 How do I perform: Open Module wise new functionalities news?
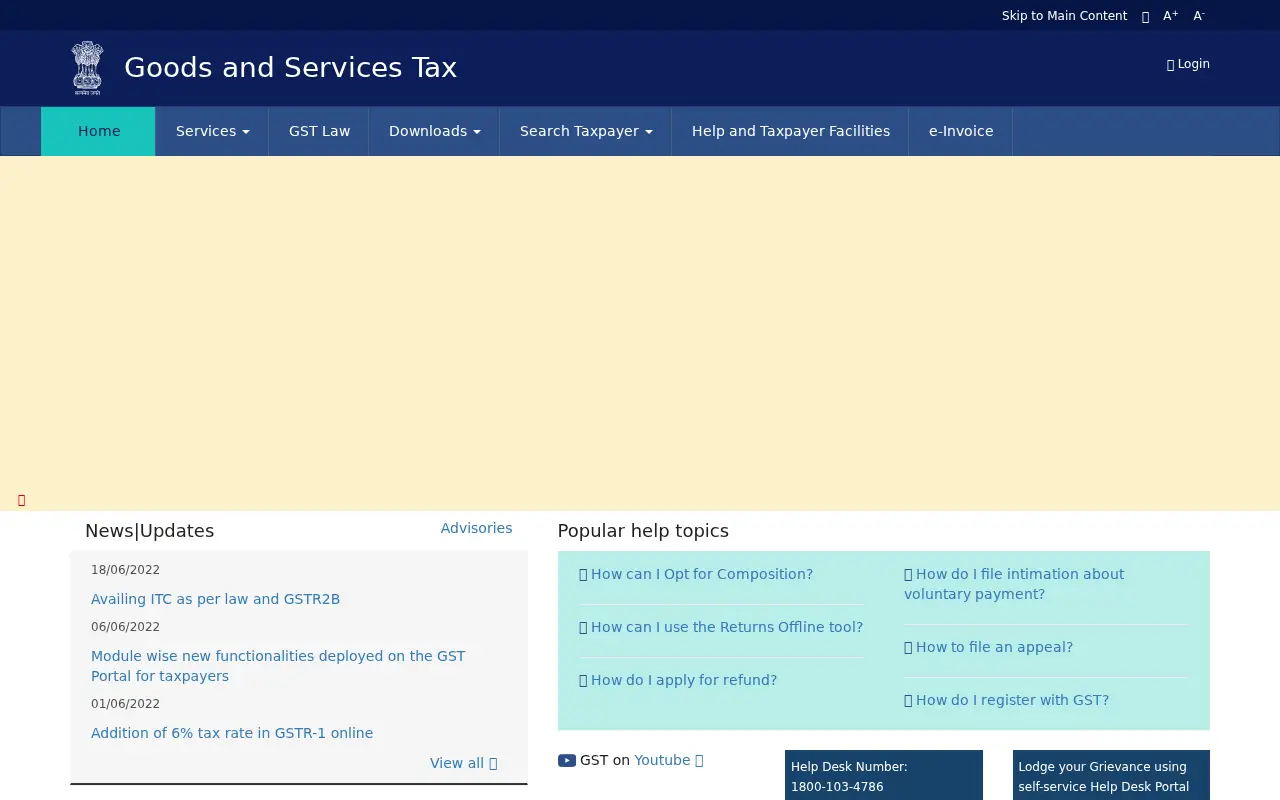(278, 666)
